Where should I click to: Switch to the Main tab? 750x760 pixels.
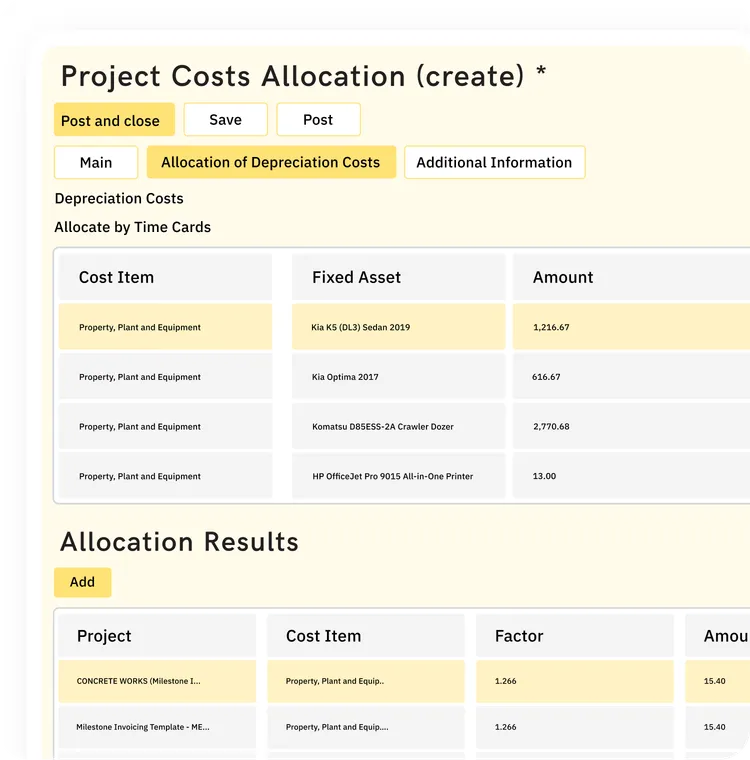[96, 162]
